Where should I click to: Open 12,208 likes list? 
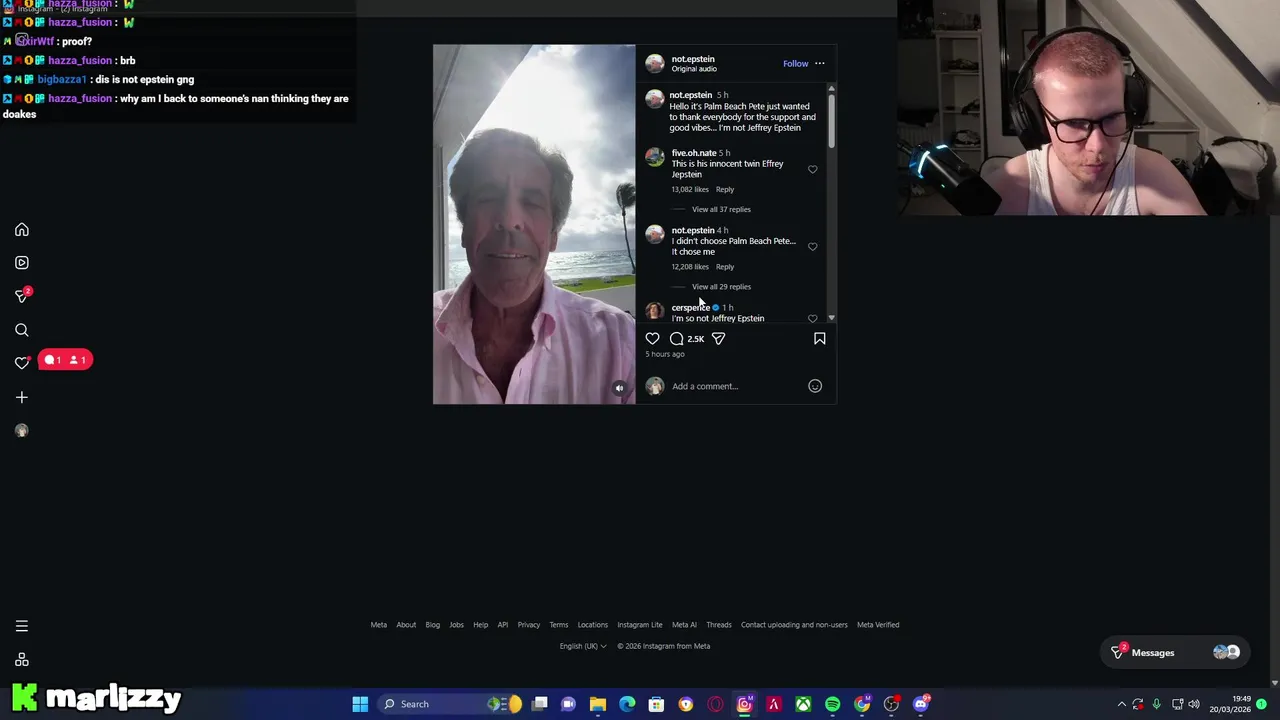coord(690,267)
